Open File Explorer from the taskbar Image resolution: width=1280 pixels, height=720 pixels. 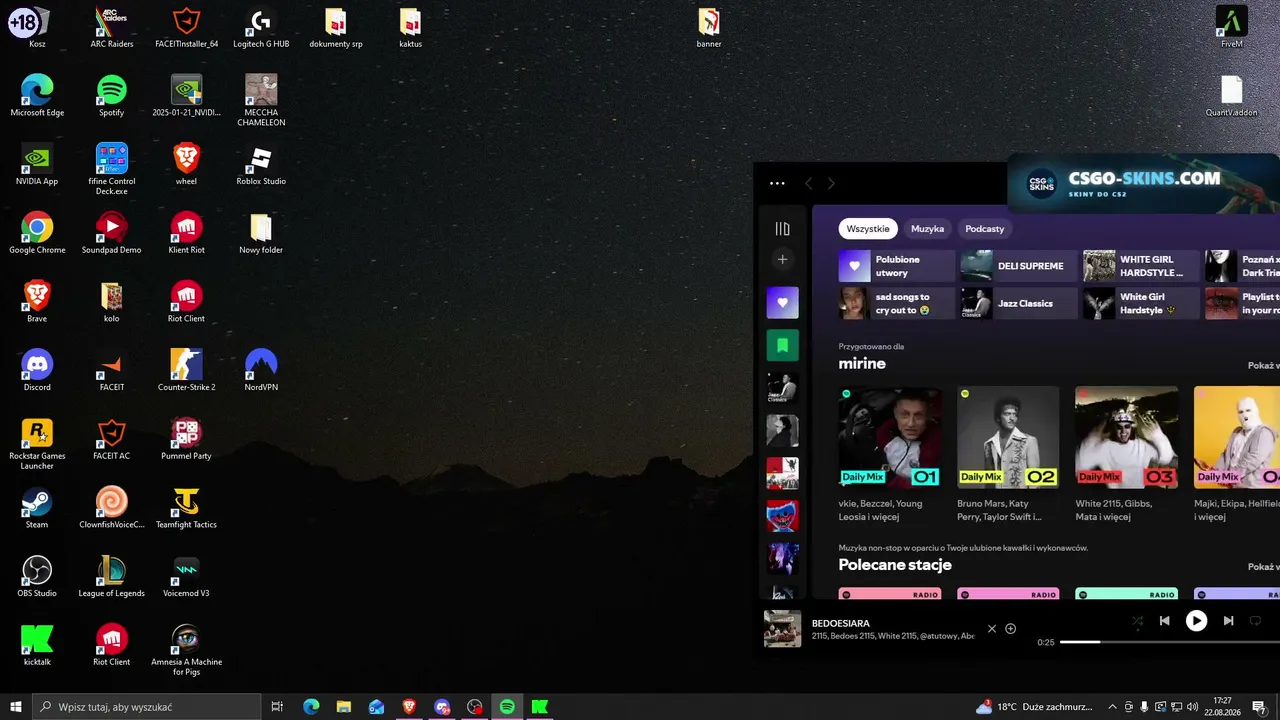pyautogui.click(x=343, y=707)
